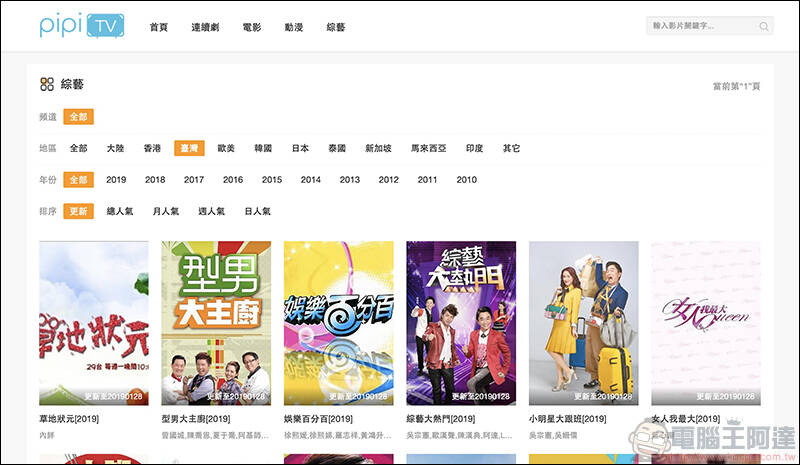Click the cast text under 娛樂百分百
The width and height of the screenshot is (800, 465).
tap(338, 435)
